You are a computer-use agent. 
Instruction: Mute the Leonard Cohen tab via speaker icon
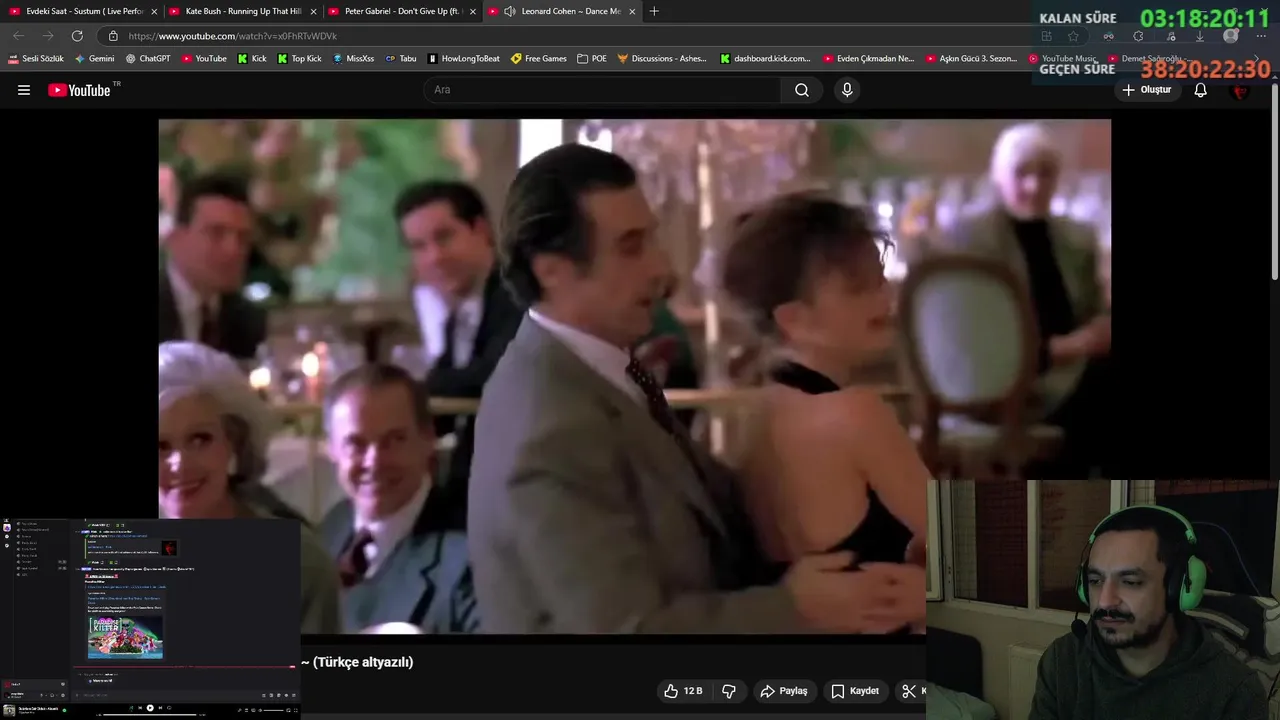click(x=510, y=11)
